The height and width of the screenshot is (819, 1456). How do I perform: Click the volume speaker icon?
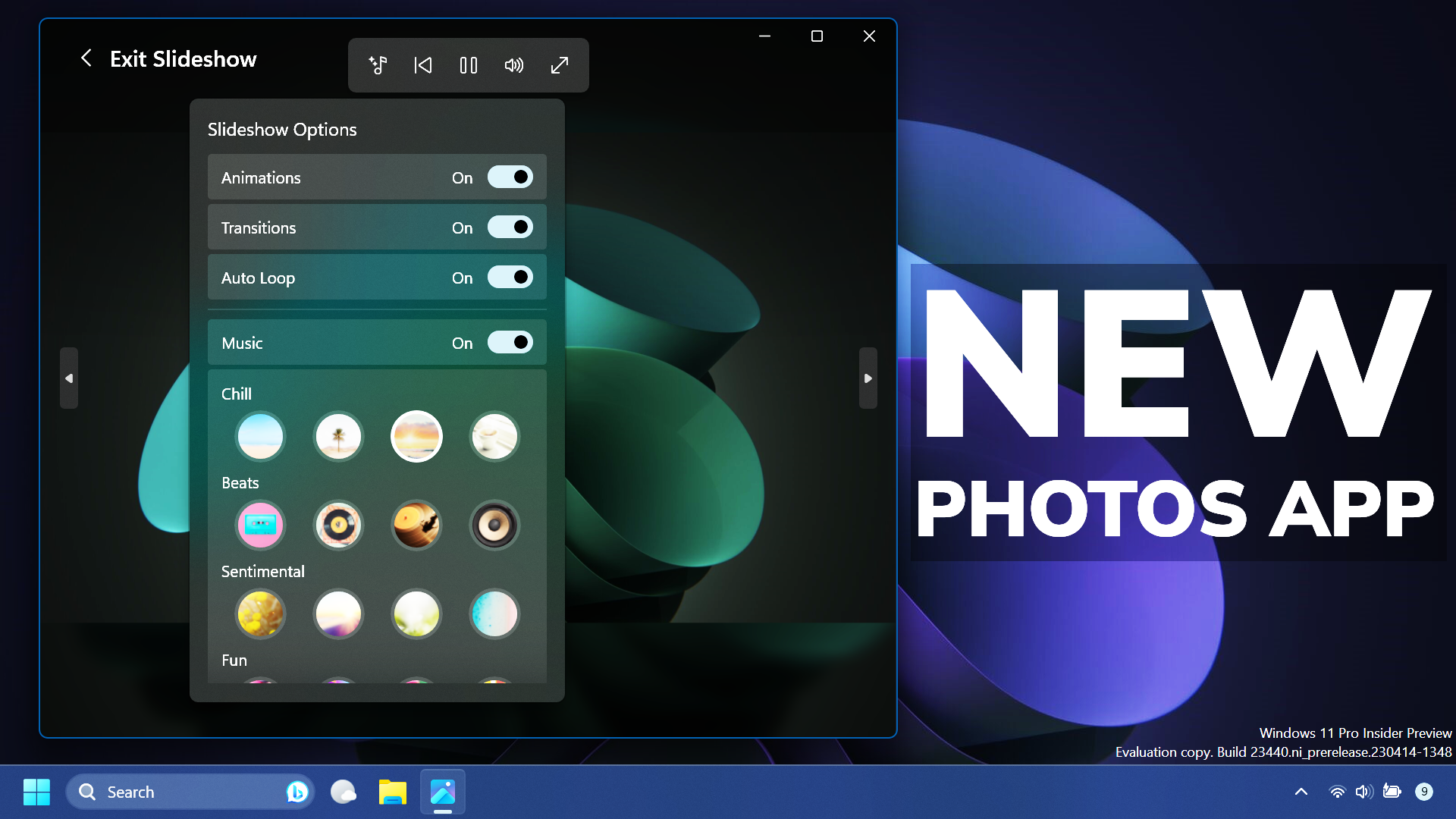[514, 65]
